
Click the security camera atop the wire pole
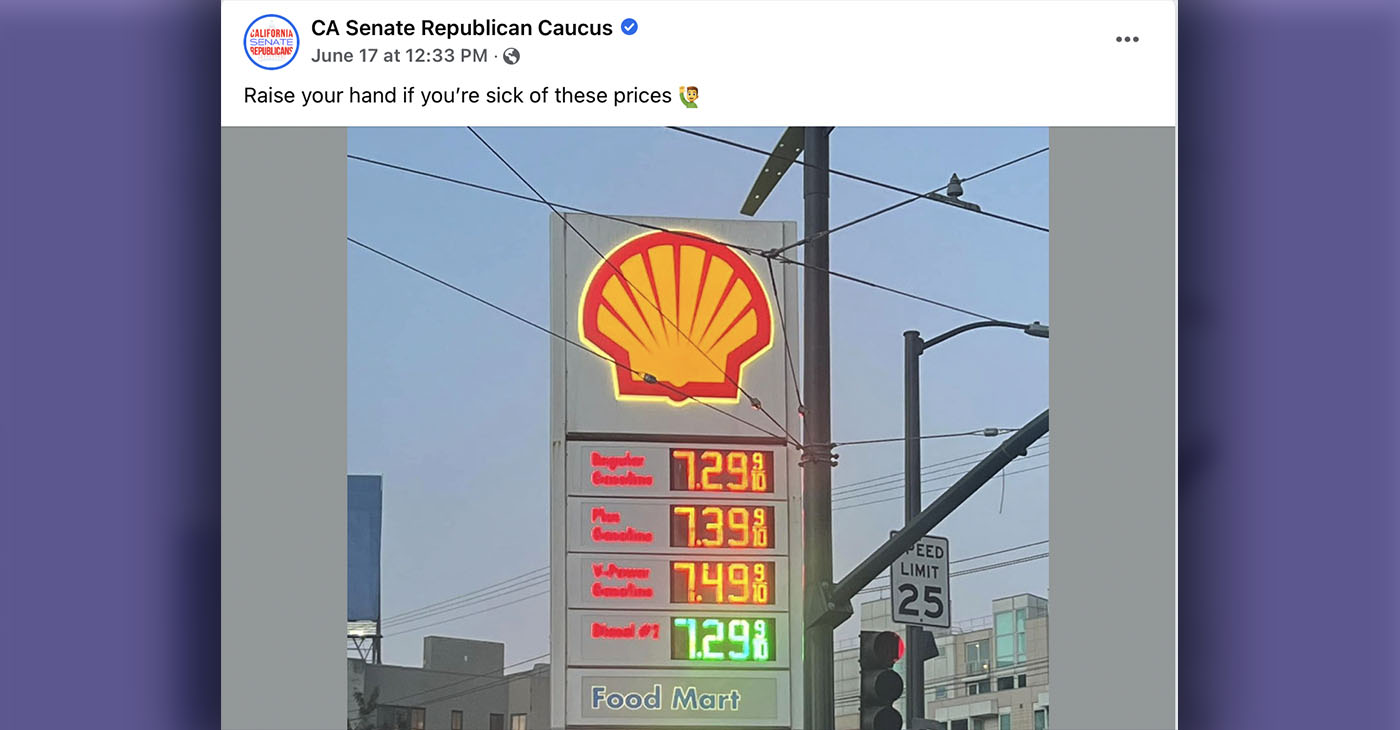coord(957,187)
